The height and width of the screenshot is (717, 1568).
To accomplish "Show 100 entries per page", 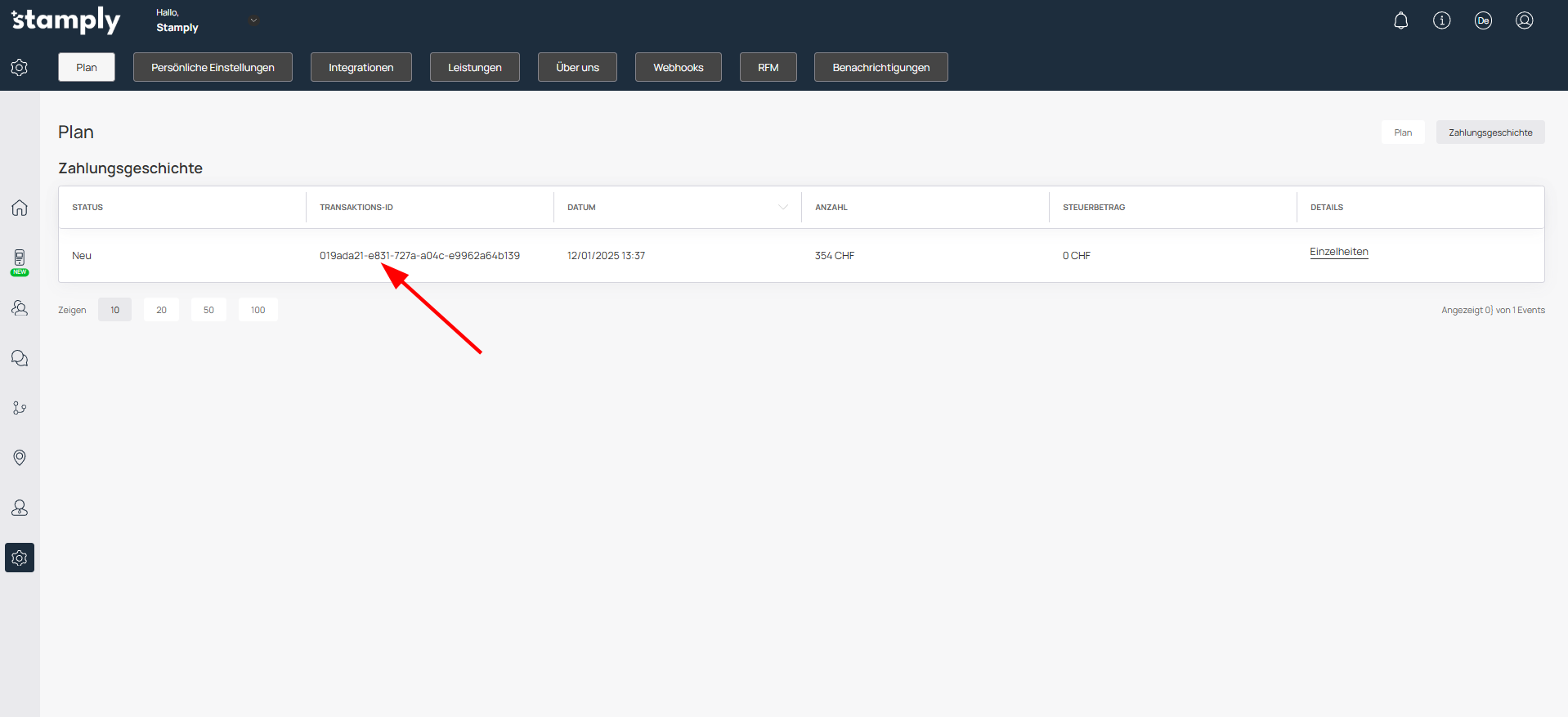I will coord(258,310).
